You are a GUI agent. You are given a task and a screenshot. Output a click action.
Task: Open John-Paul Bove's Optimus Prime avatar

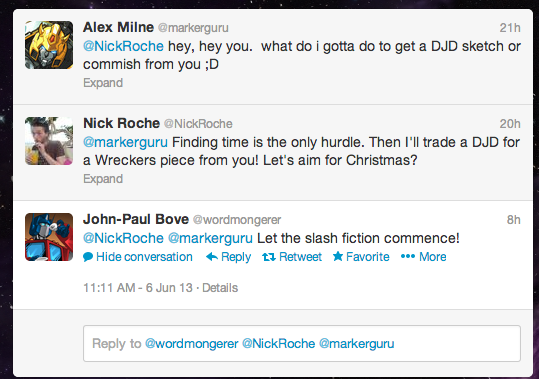(49, 237)
